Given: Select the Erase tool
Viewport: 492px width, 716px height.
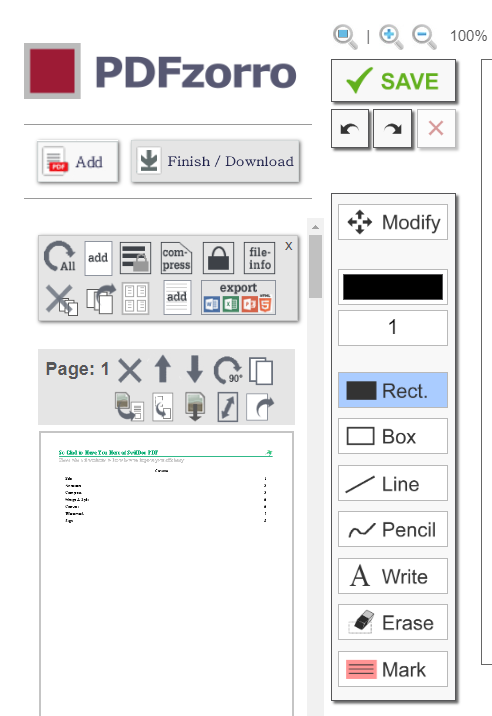Looking at the screenshot, I should pos(393,622).
